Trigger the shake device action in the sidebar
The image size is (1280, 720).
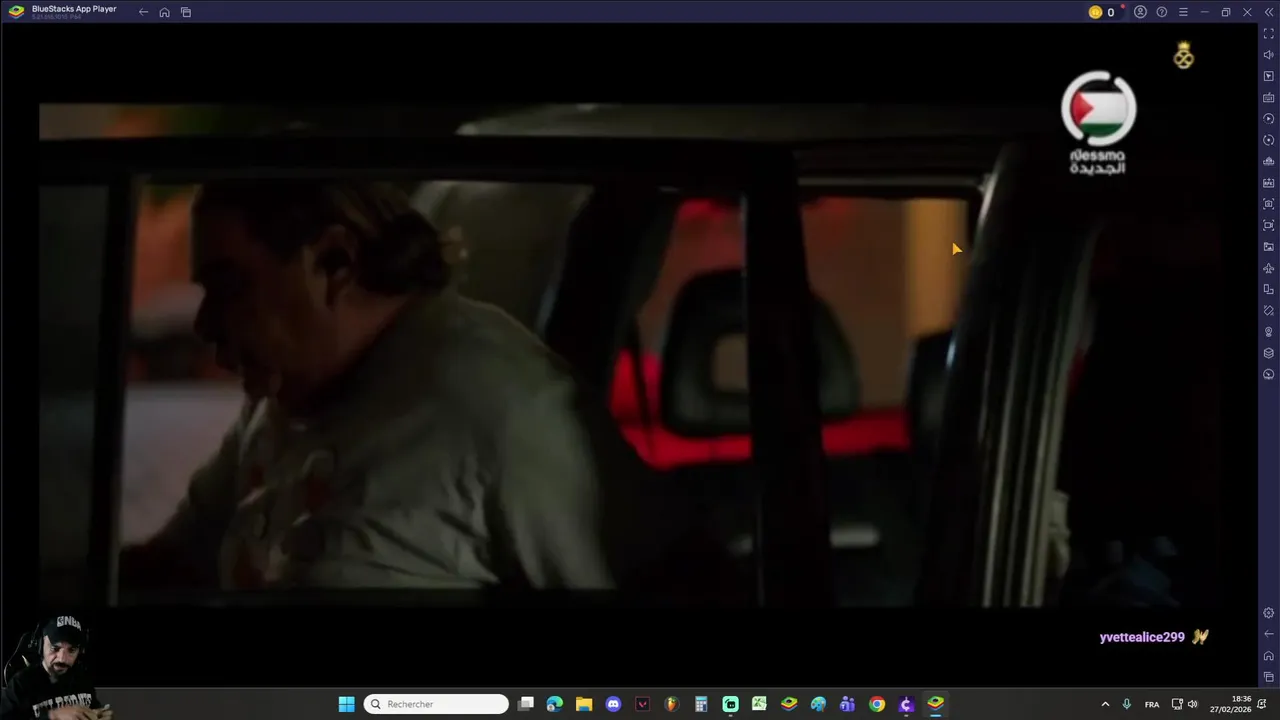(1269, 310)
